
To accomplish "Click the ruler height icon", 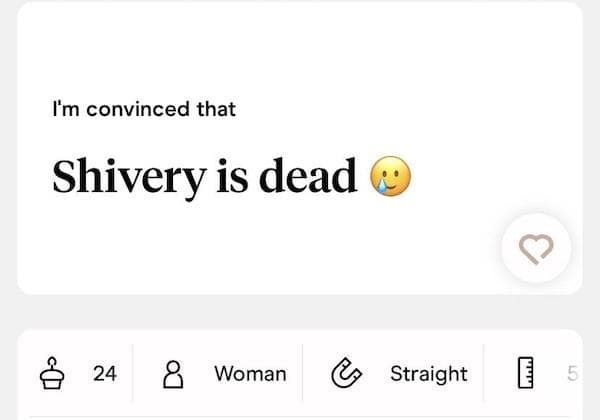I will tap(525, 374).
